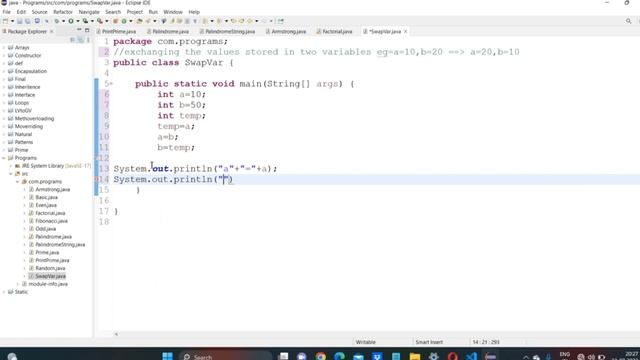Switch to the PalindromeString.java editor tab
640x360 pixels.
click(x=227, y=31)
